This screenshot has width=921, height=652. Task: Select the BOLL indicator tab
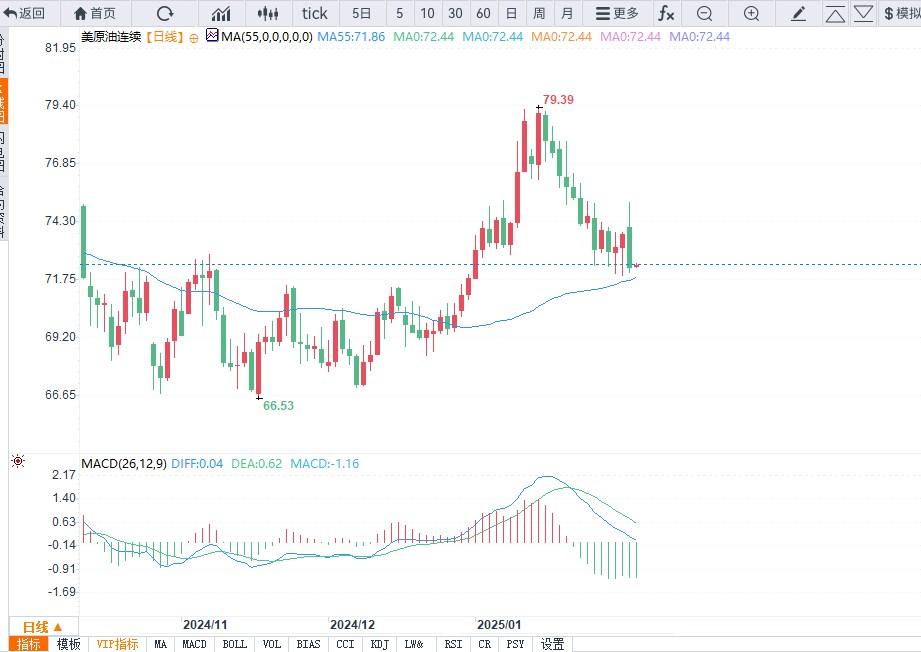(234, 644)
